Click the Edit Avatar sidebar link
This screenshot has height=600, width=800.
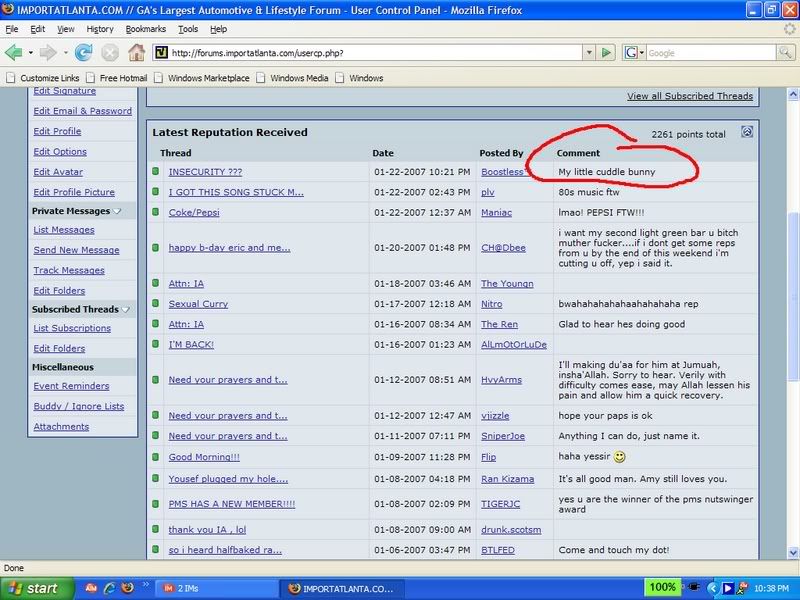[58, 171]
